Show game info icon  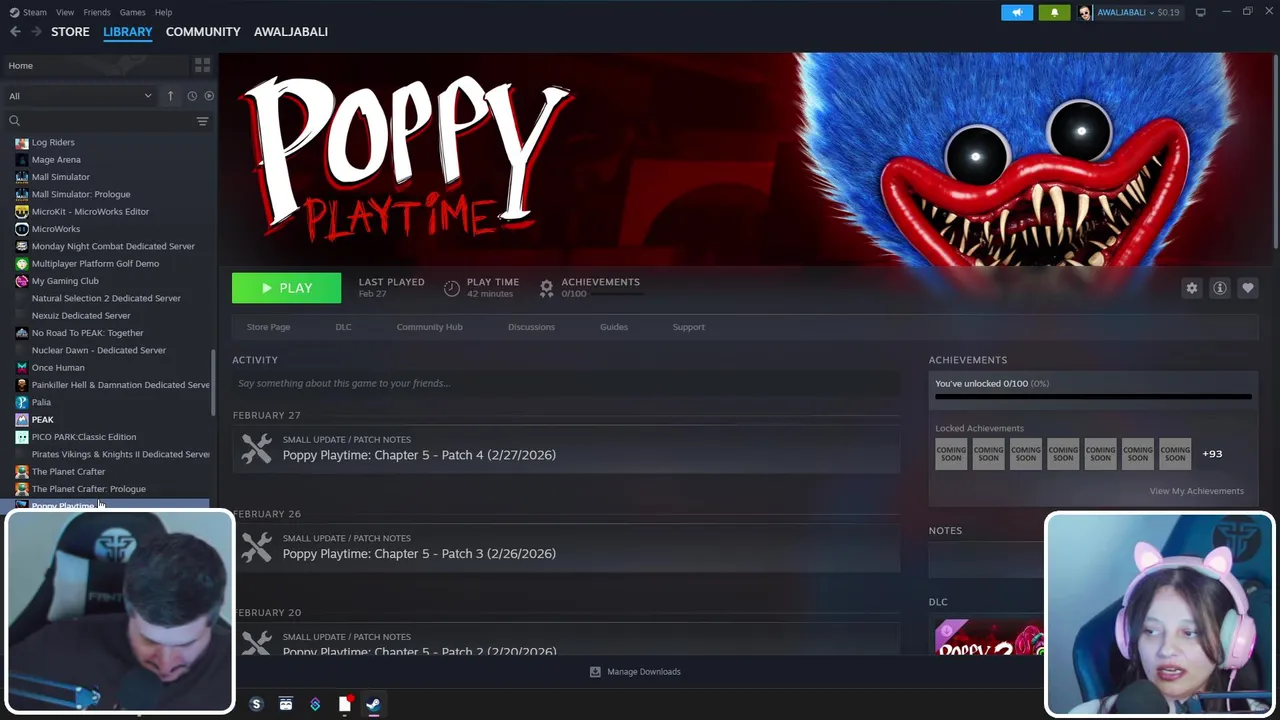pyautogui.click(x=1220, y=288)
